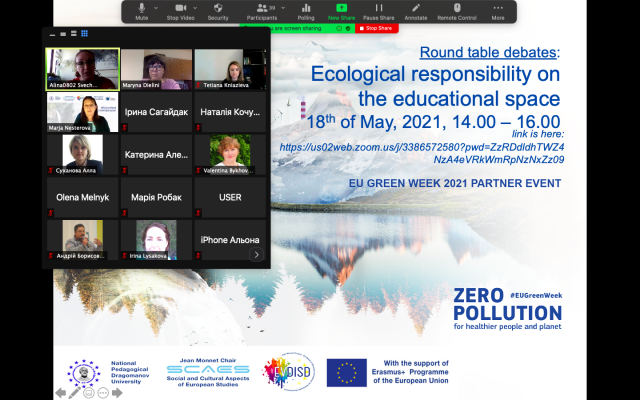Mute the microphone in Zoom toolbar
640x400 pixels.
point(142,11)
